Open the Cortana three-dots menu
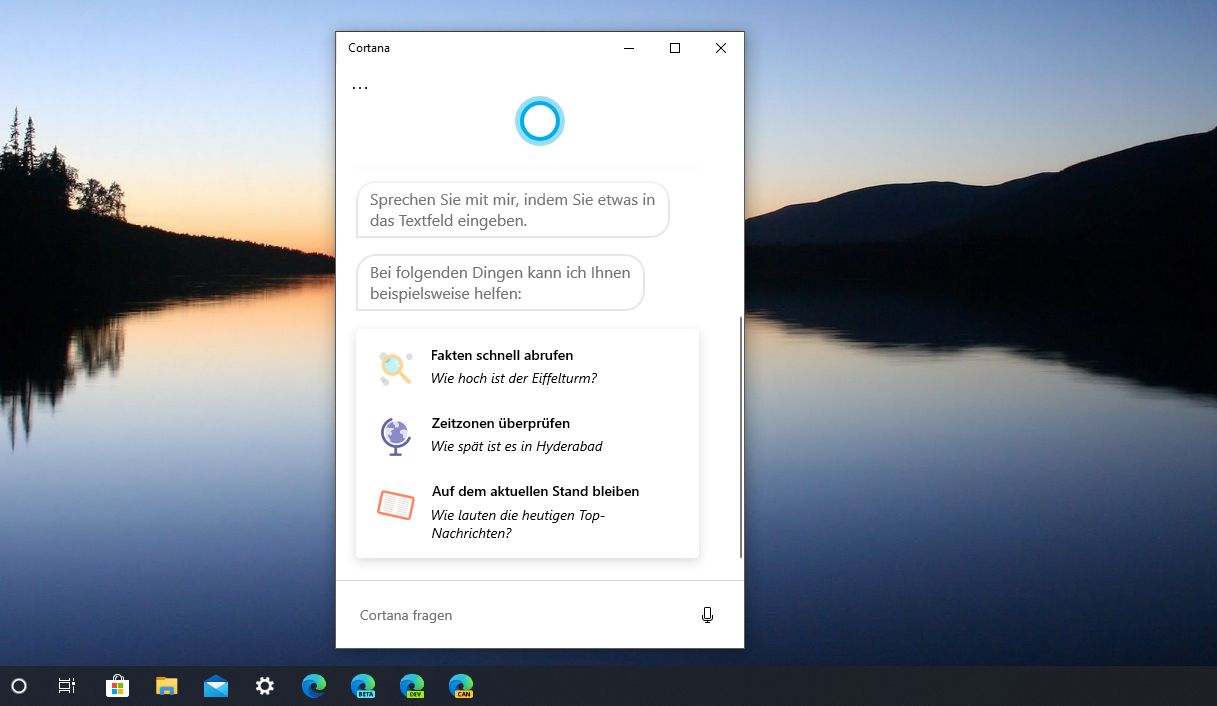The height and width of the screenshot is (706, 1217). [360, 88]
